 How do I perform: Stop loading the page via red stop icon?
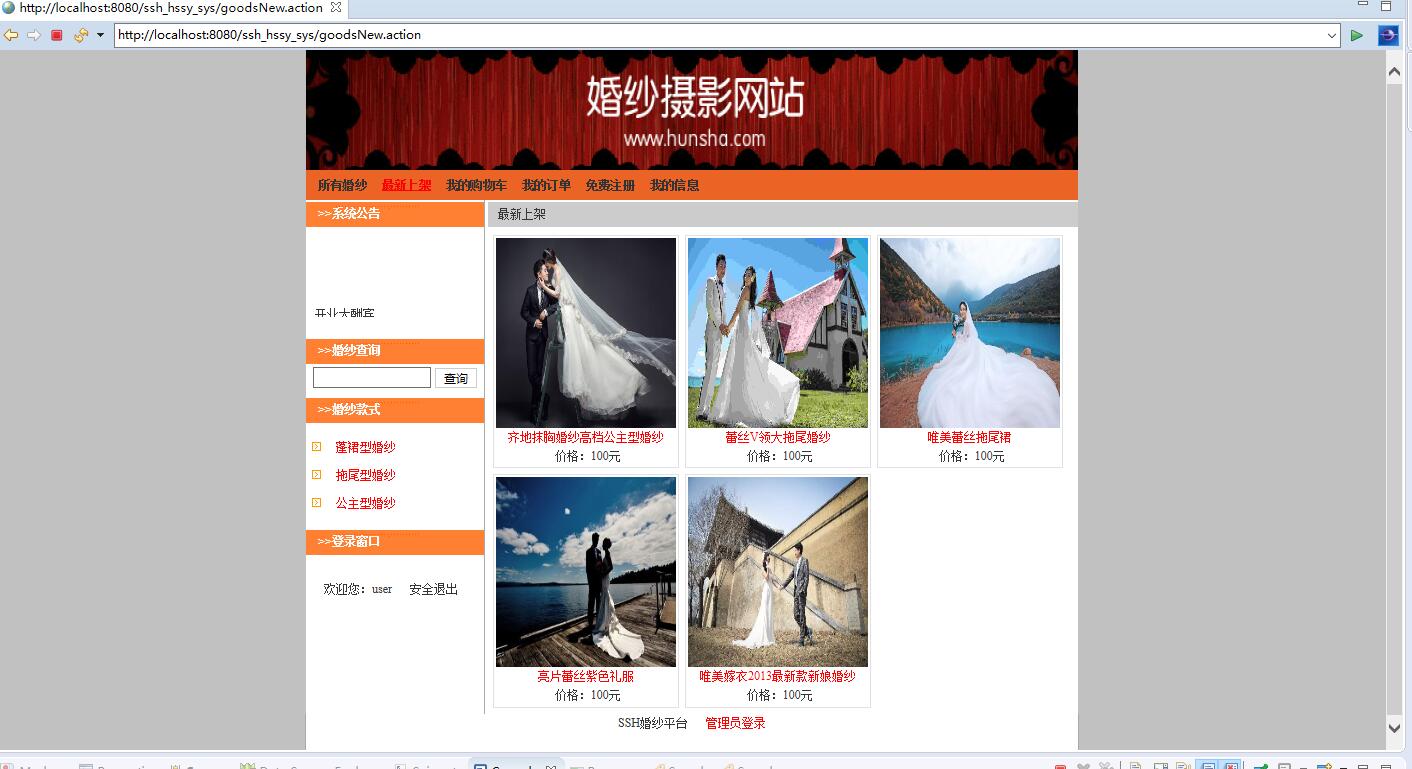pyautogui.click(x=56, y=35)
